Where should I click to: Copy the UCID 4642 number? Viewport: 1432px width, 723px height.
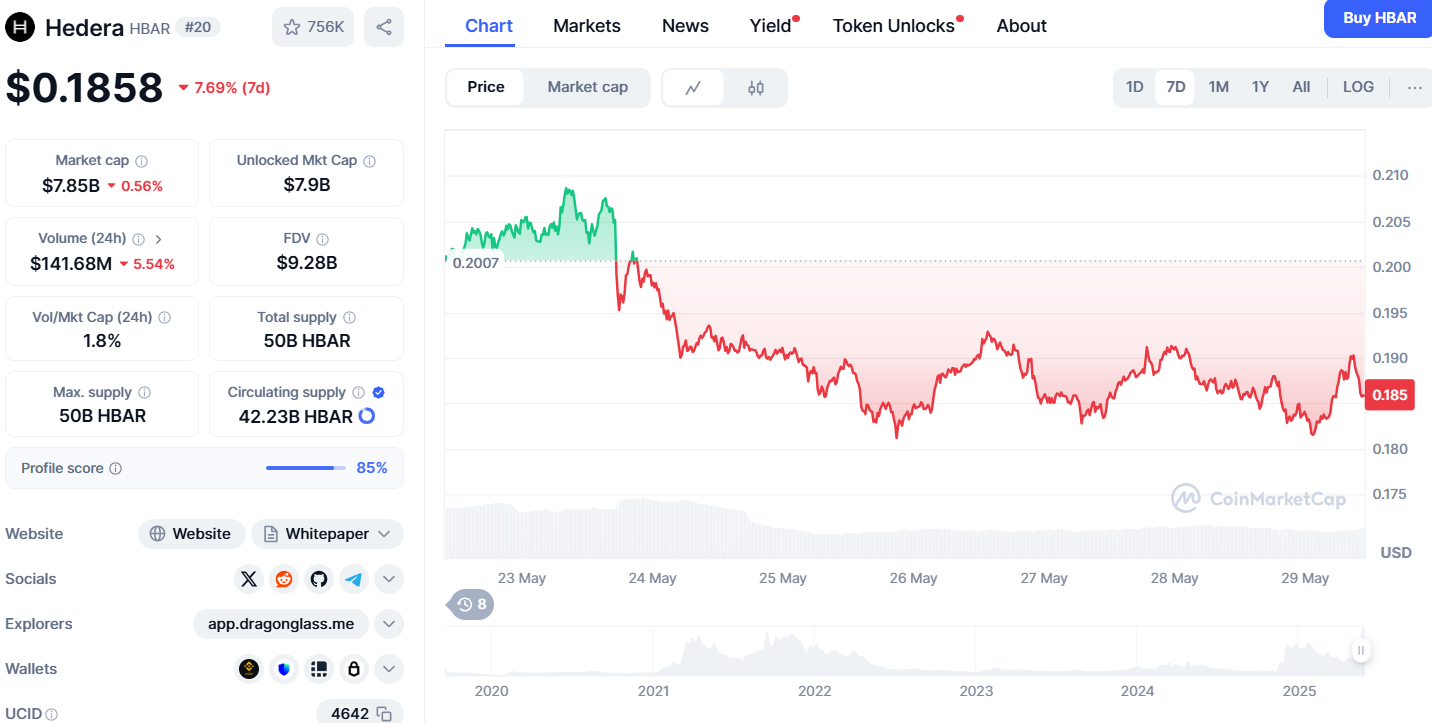pyautogui.click(x=385, y=714)
